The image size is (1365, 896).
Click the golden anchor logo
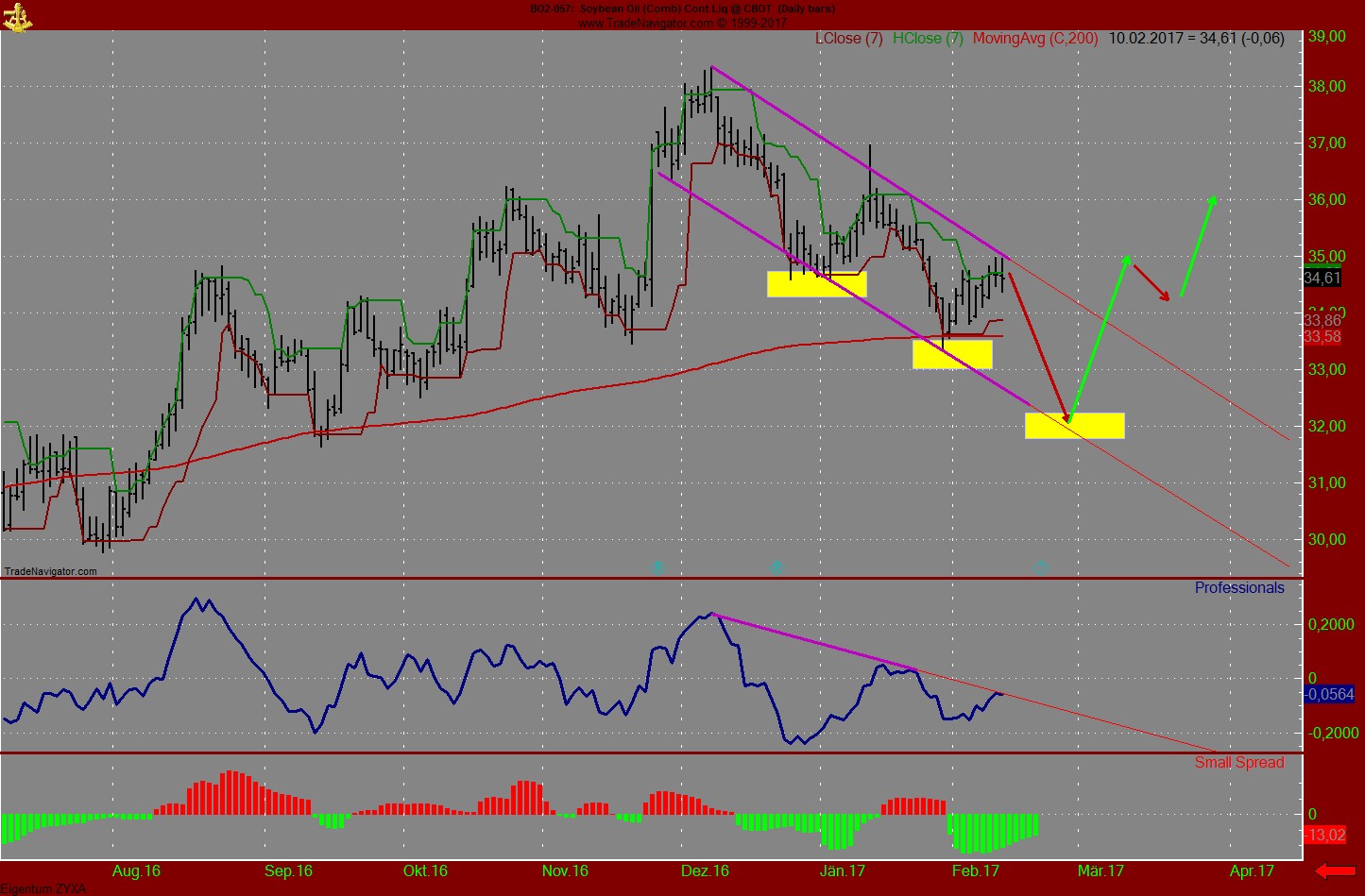pos(17,17)
